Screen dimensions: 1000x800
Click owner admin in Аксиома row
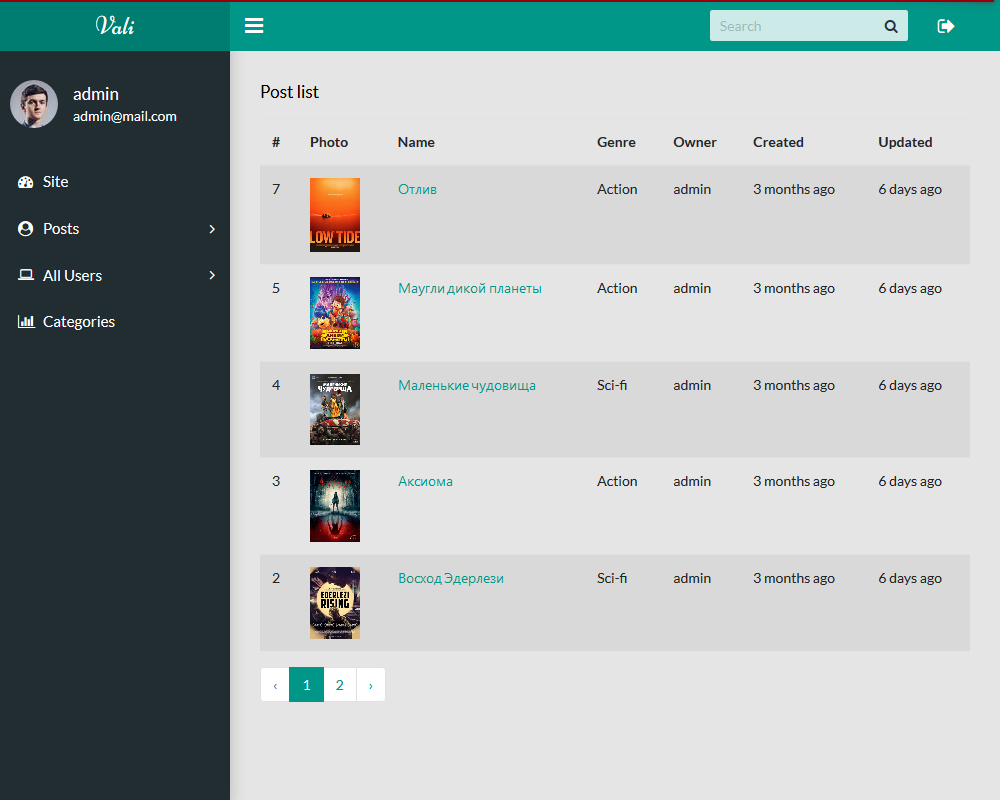(692, 482)
